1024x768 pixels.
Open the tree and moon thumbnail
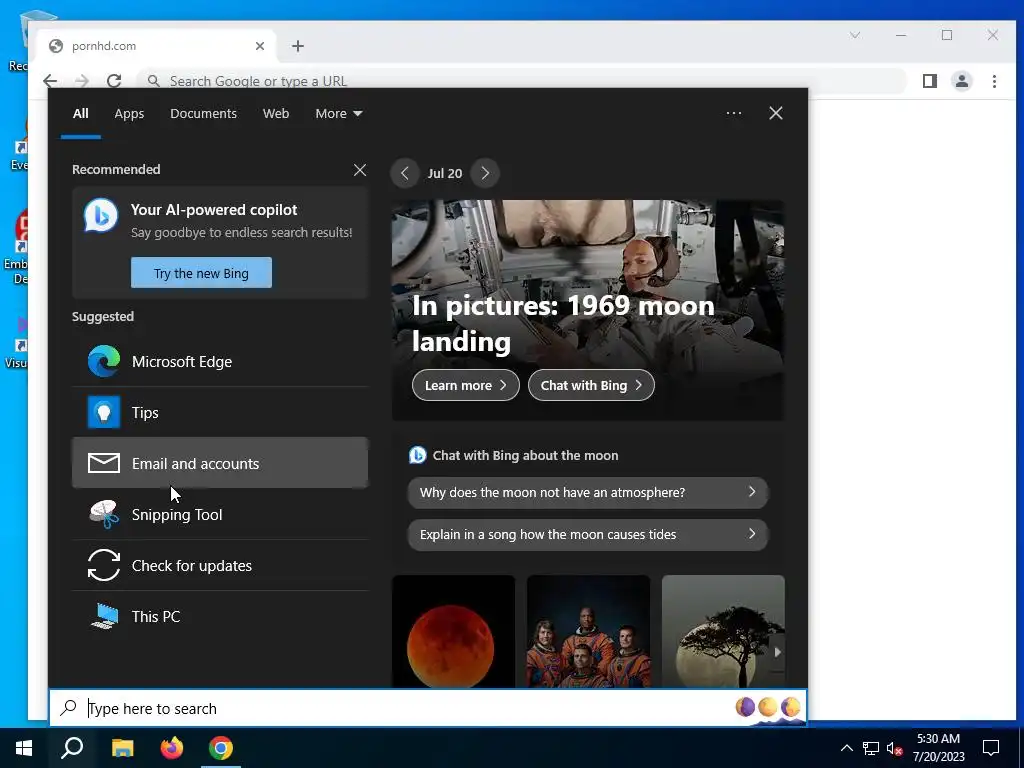click(x=723, y=631)
